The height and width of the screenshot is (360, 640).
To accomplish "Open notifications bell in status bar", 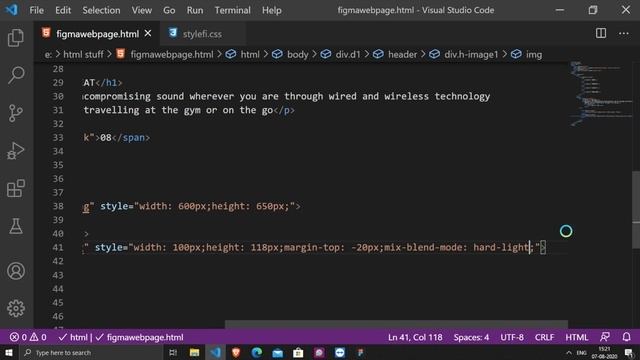I will 627,337.
